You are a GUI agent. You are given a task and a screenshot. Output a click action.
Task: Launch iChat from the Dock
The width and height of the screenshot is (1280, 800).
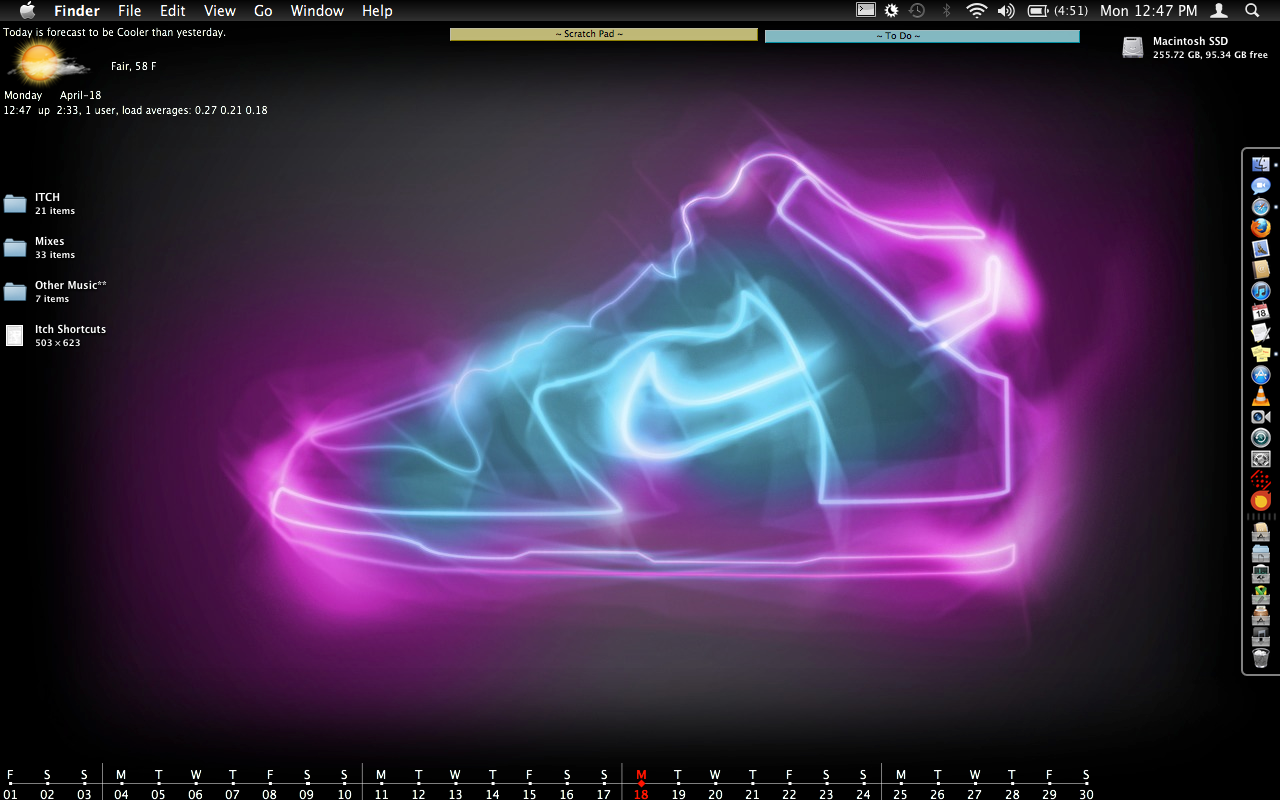click(1260, 185)
